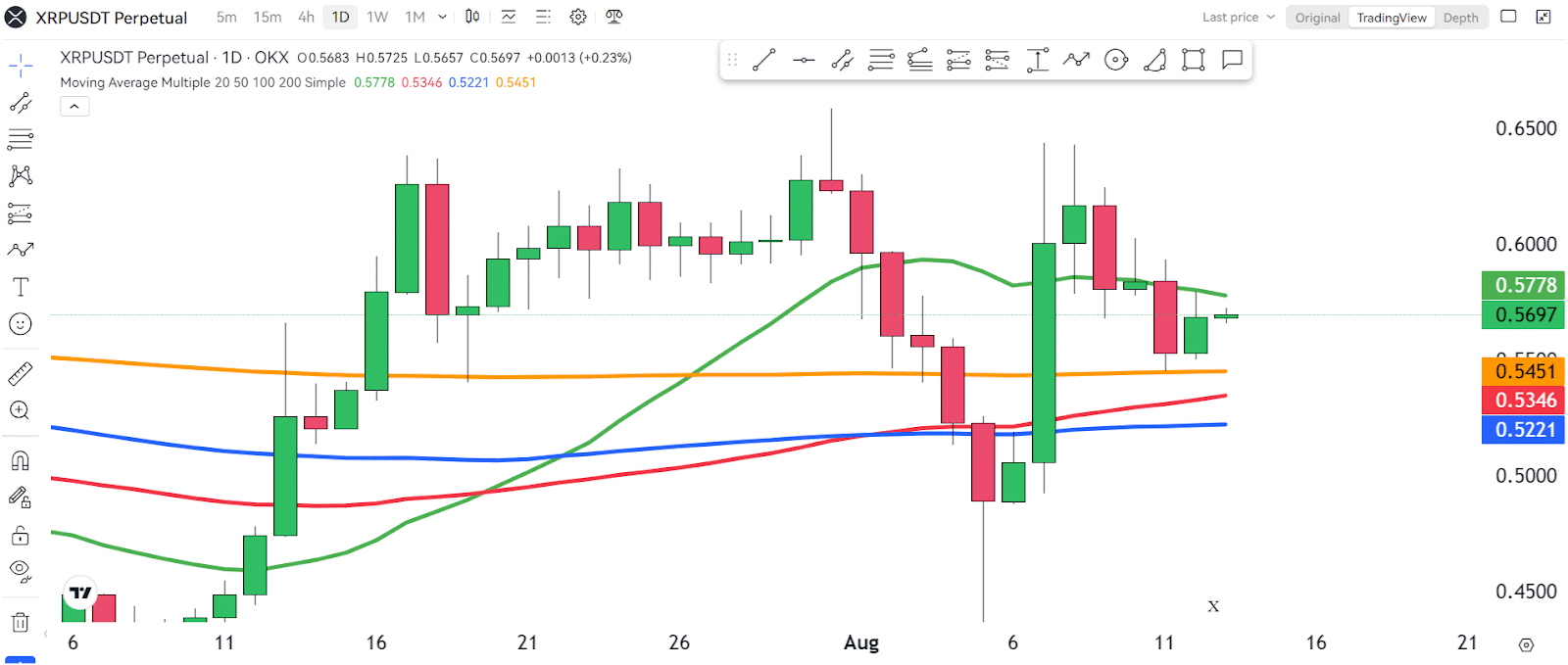This screenshot has height=665, width=1568.
Task: Select the zoom in tool
Action: 21,410
